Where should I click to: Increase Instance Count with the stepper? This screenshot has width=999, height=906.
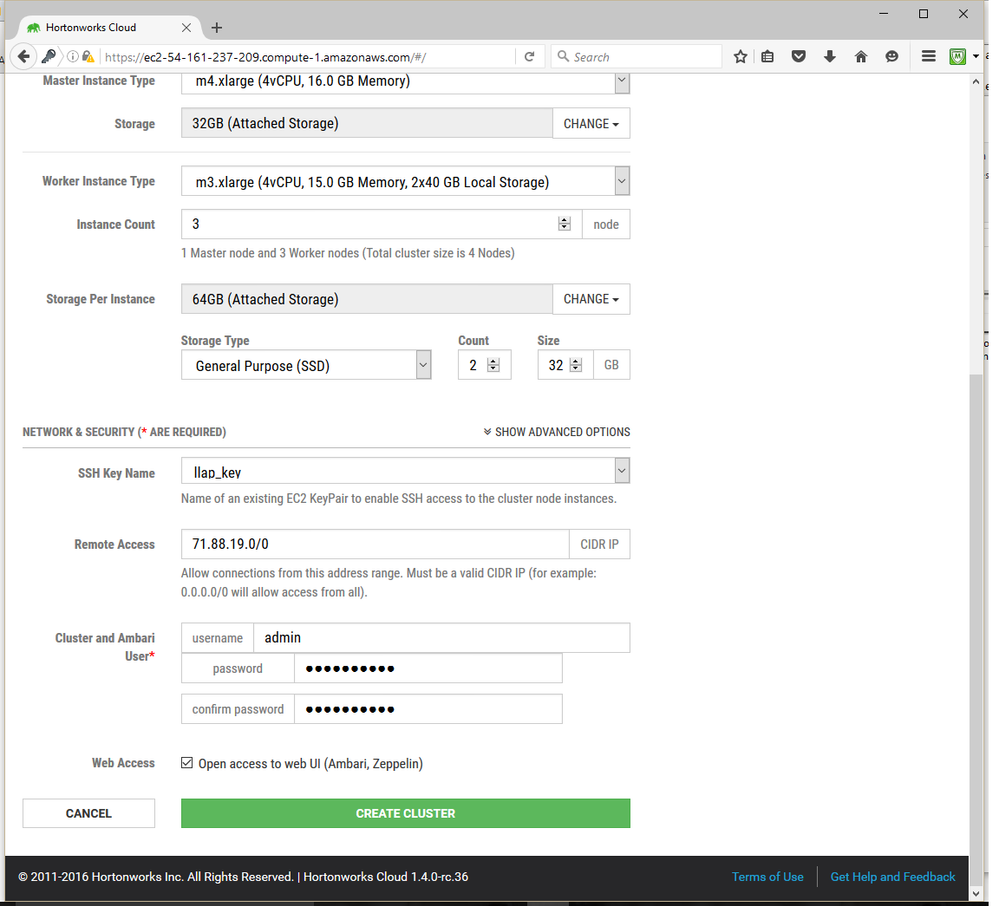(x=564, y=219)
